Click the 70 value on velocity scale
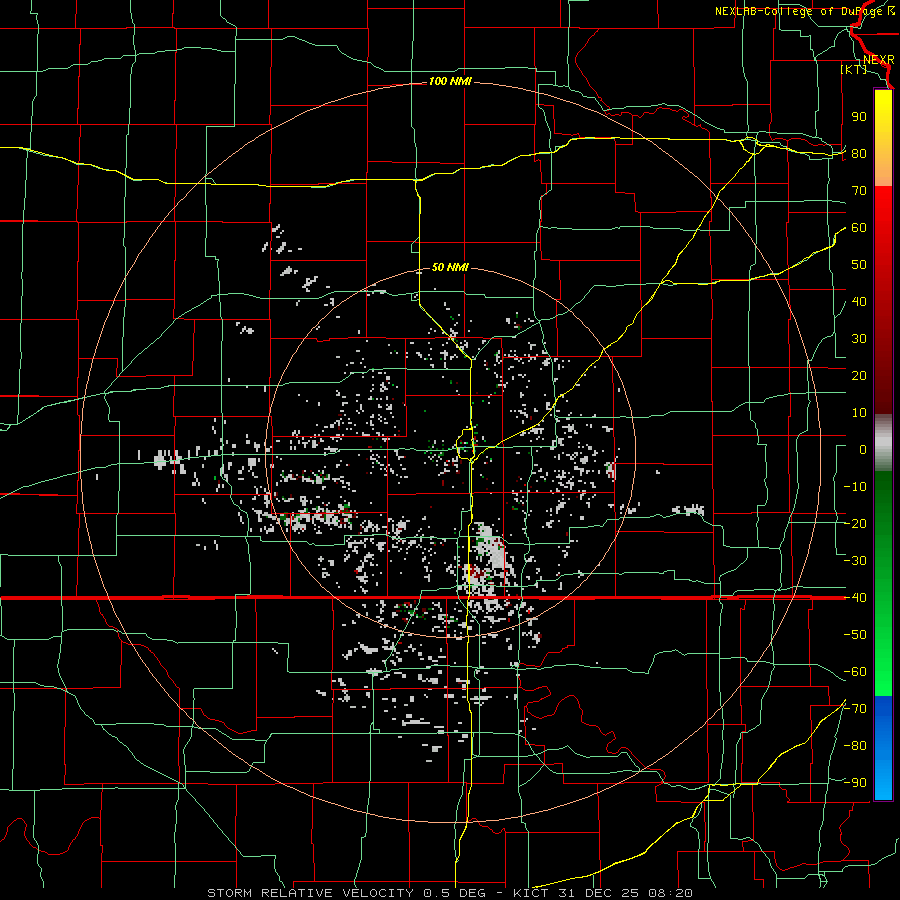Image resolution: width=900 pixels, height=900 pixels. [x=859, y=191]
